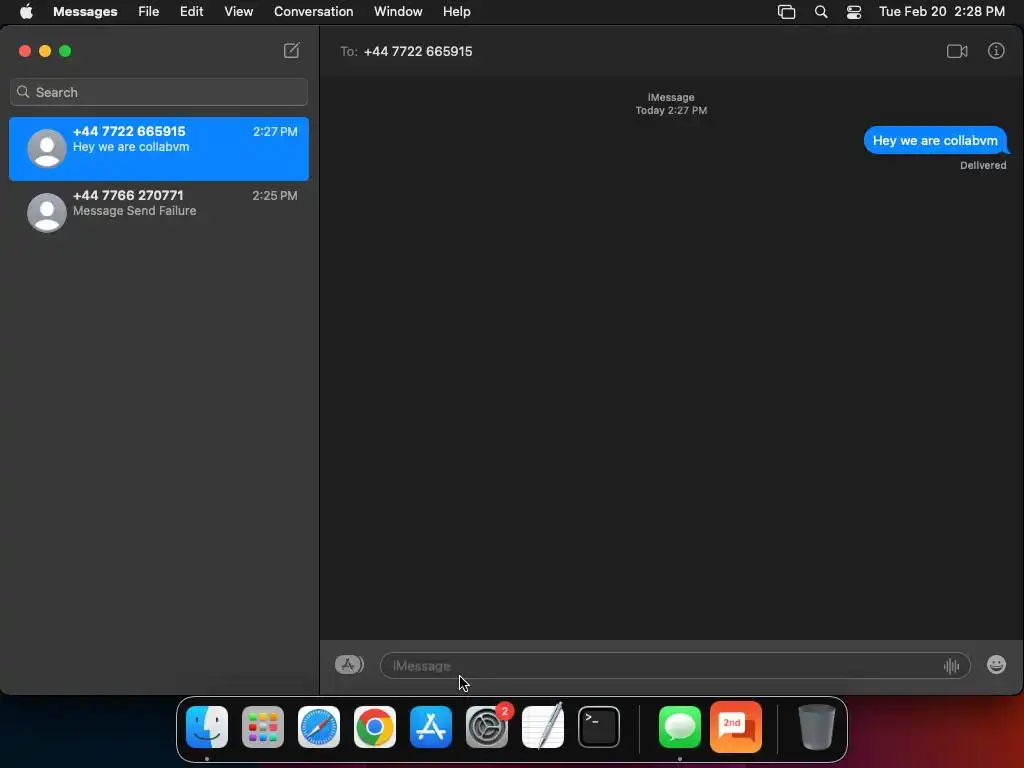Open the Conversation menu
Image resolution: width=1024 pixels, height=768 pixels.
313,12
